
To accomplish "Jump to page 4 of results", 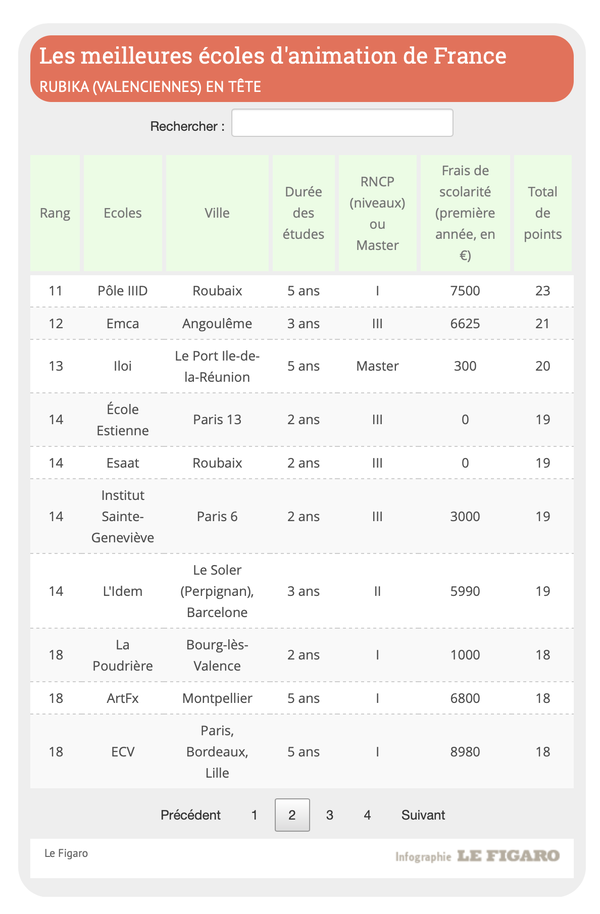I will [x=367, y=815].
